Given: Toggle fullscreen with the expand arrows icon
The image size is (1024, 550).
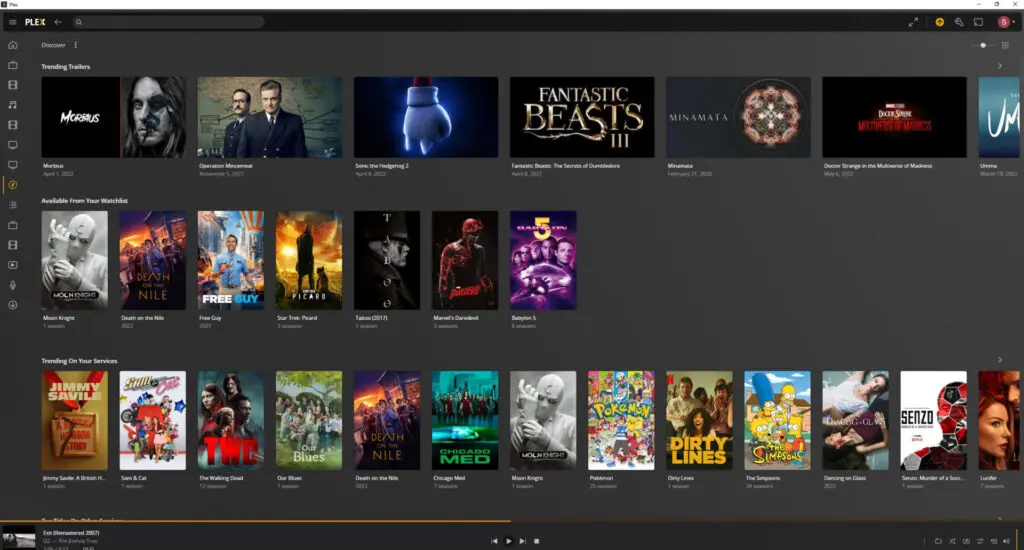Looking at the screenshot, I should click(x=913, y=22).
